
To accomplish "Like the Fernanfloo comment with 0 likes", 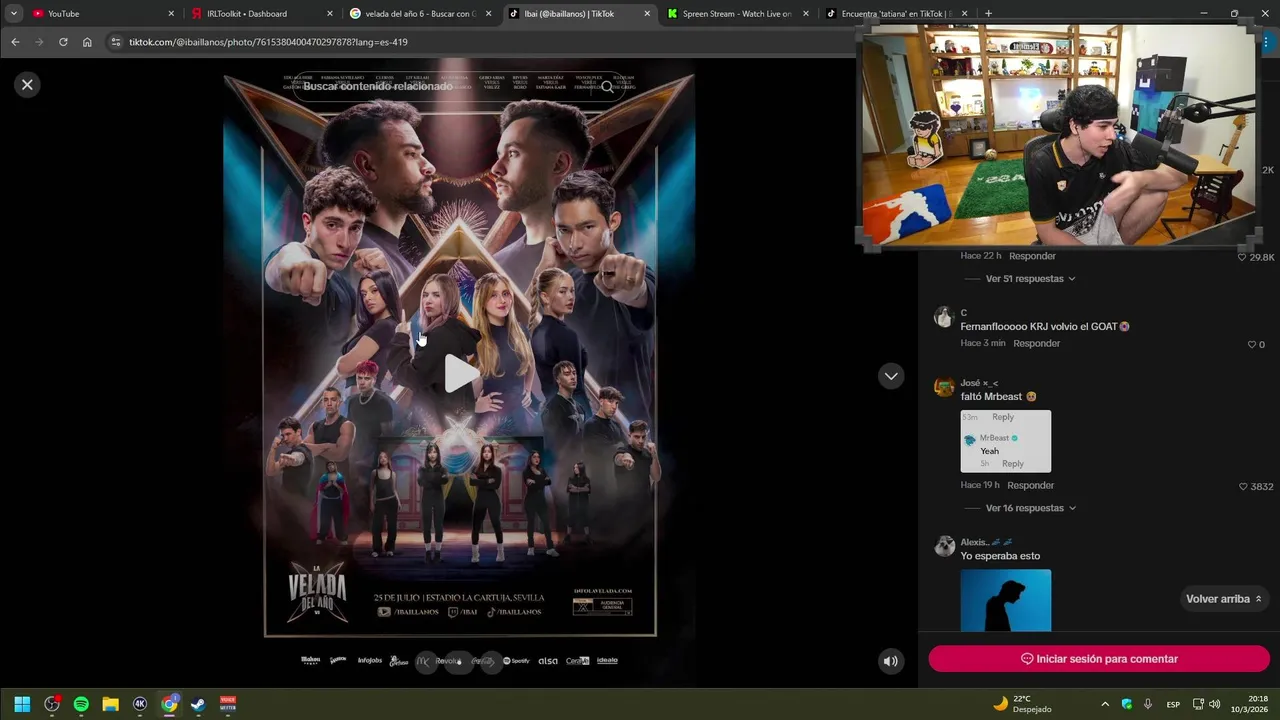I will [1251, 345].
